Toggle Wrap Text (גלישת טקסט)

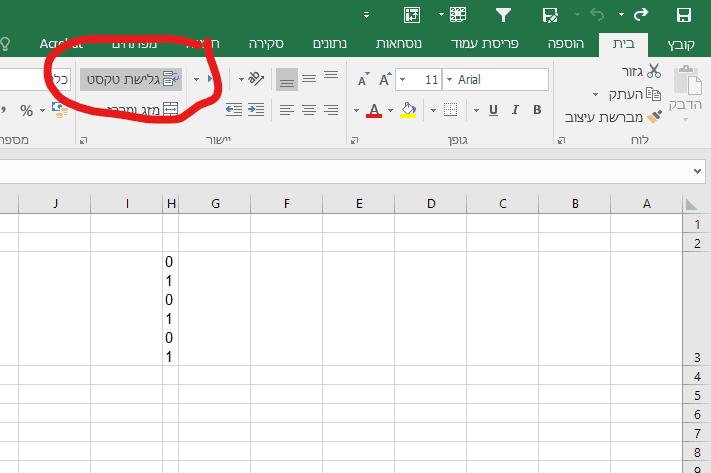131,79
